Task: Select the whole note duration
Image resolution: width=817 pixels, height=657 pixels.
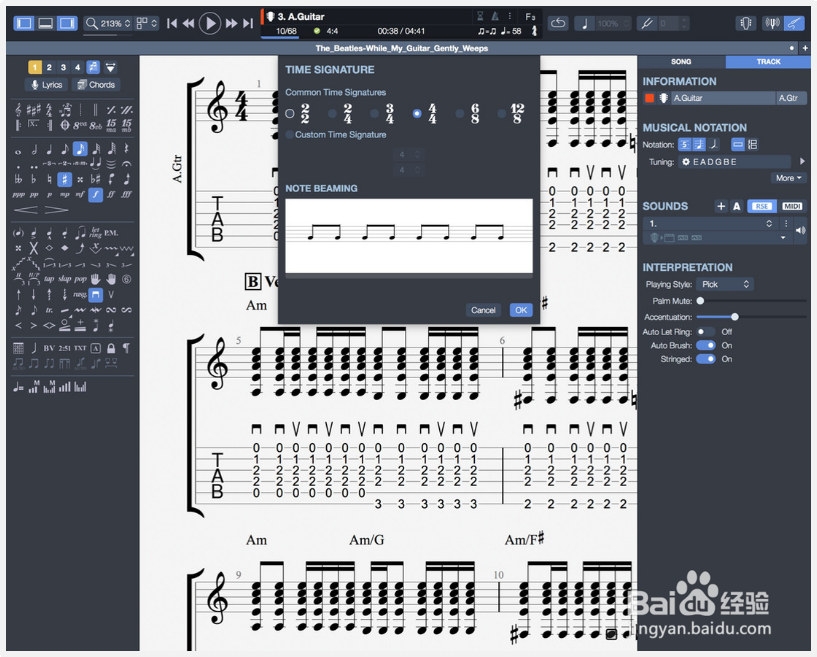Action: pyautogui.click(x=18, y=152)
